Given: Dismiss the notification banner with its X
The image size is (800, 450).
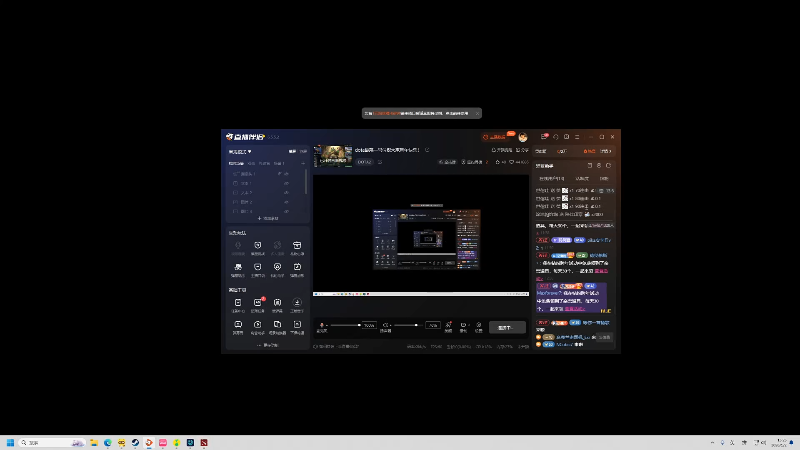Looking at the screenshot, I should 477,113.
